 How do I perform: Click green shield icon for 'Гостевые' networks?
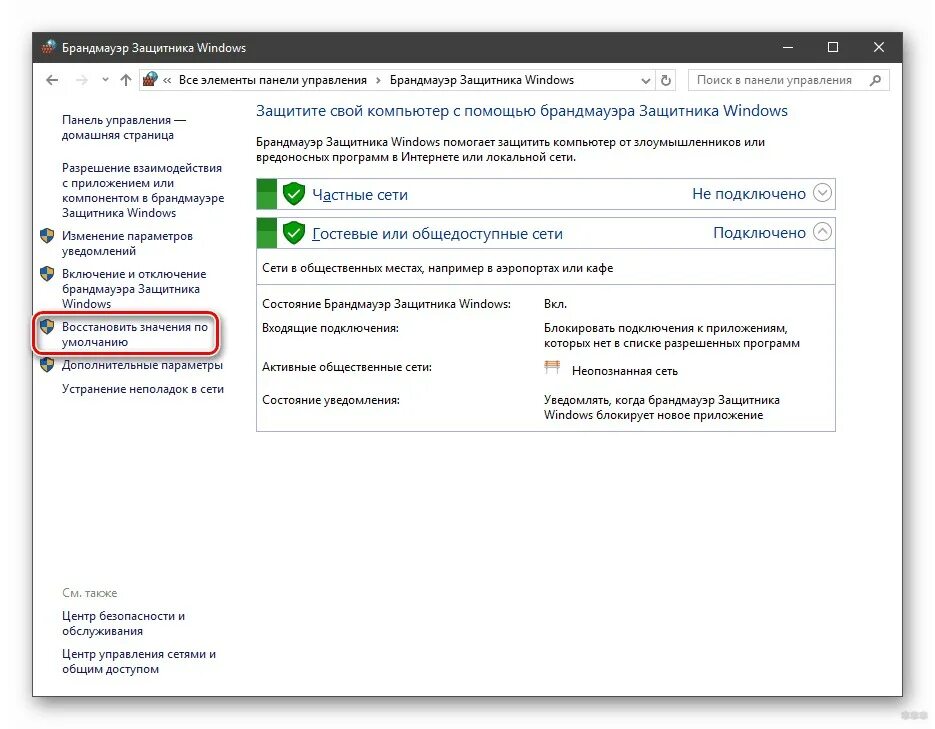pyautogui.click(x=293, y=233)
